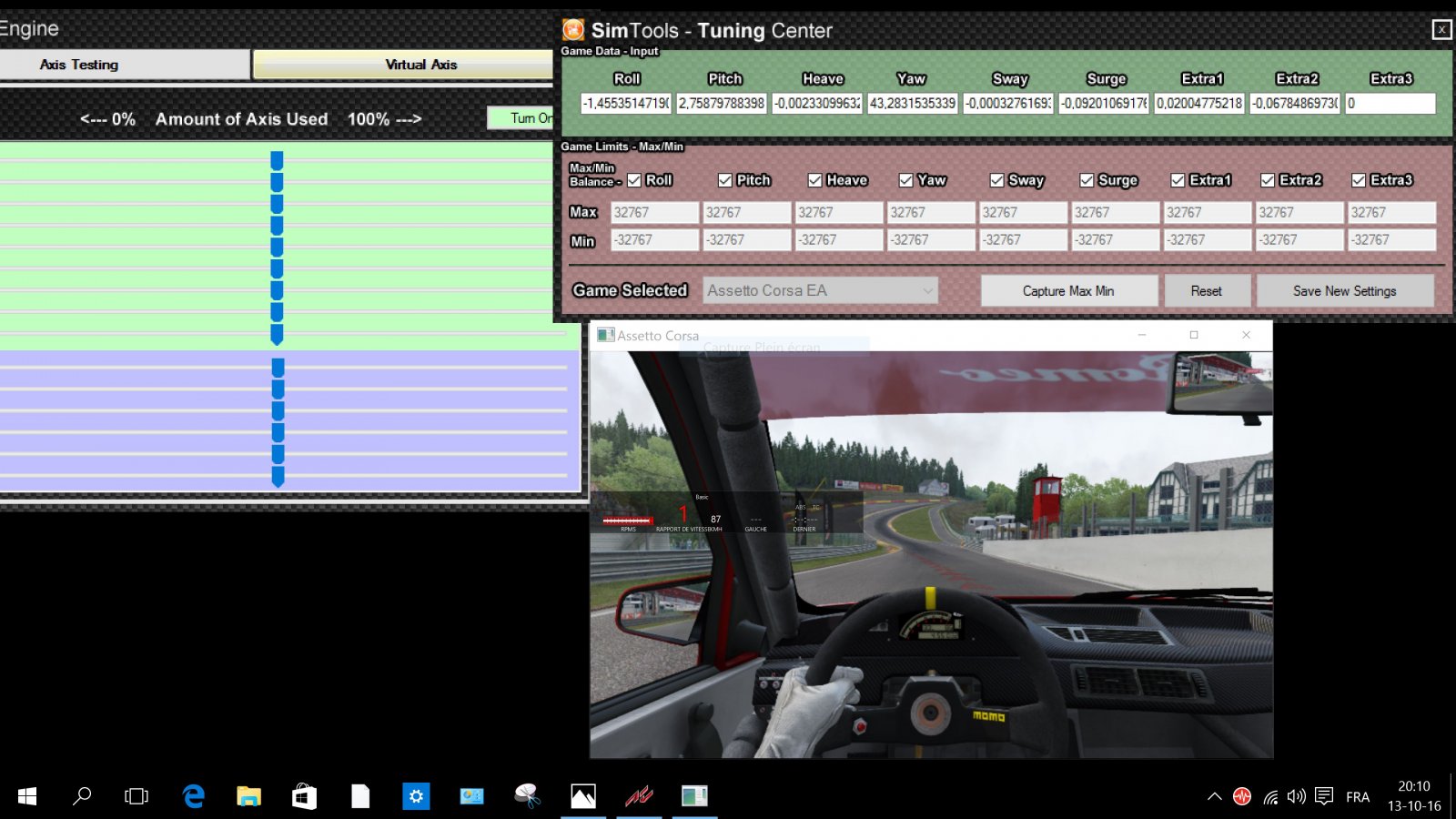
Task: Toggle the Sway checkbox
Action: [x=996, y=180]
